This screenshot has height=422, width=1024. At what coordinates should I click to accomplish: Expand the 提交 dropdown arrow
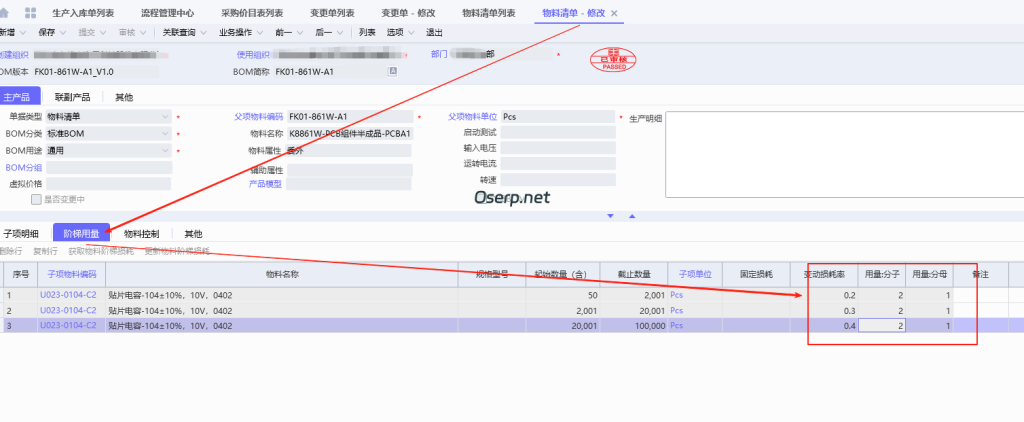(x=103, y=33)
